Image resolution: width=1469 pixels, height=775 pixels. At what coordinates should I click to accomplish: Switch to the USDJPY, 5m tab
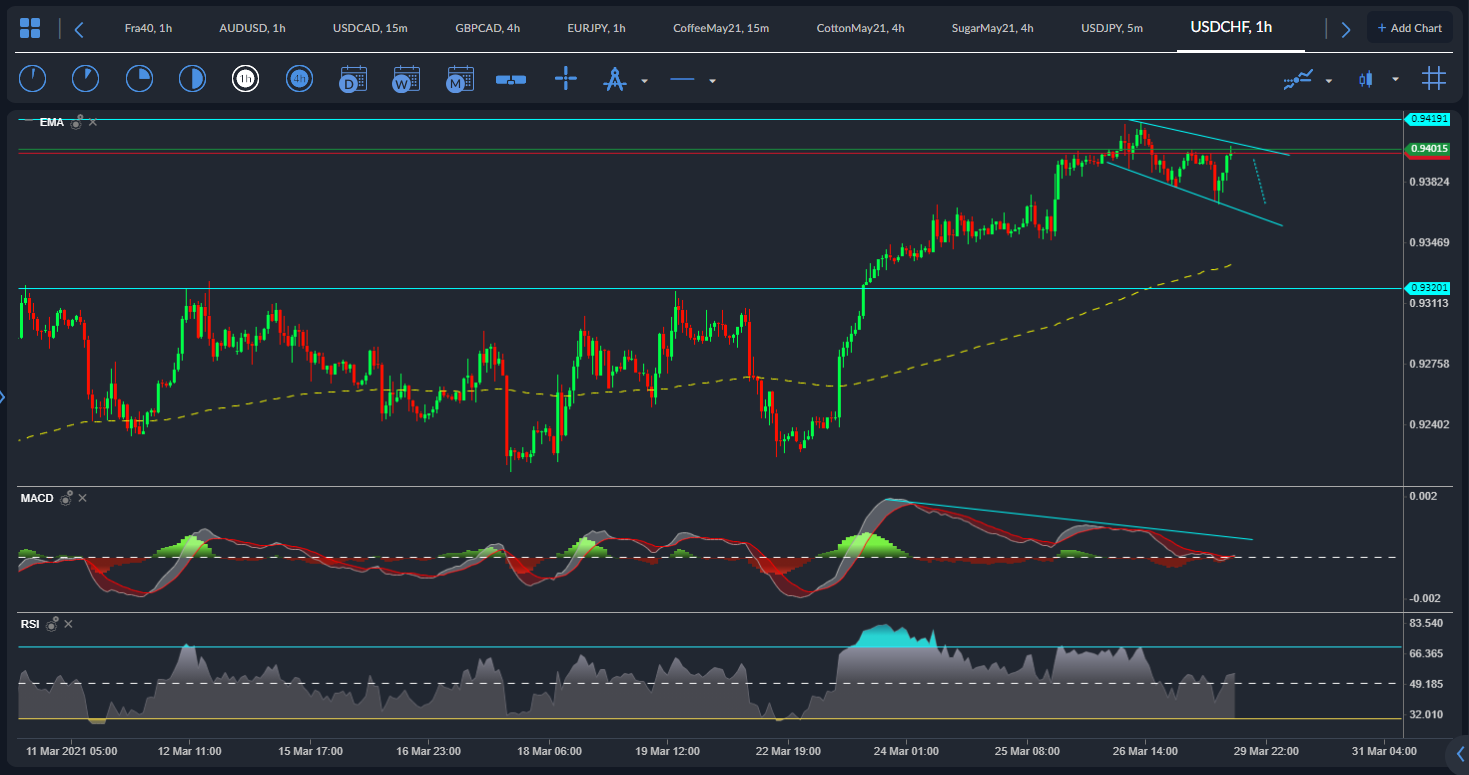pos(1112,28)
